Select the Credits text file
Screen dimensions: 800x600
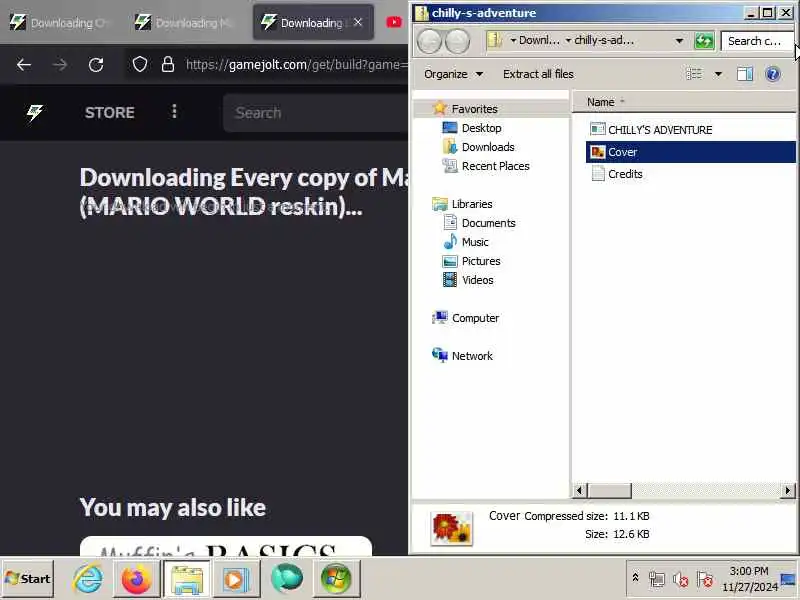click(616, 174)
